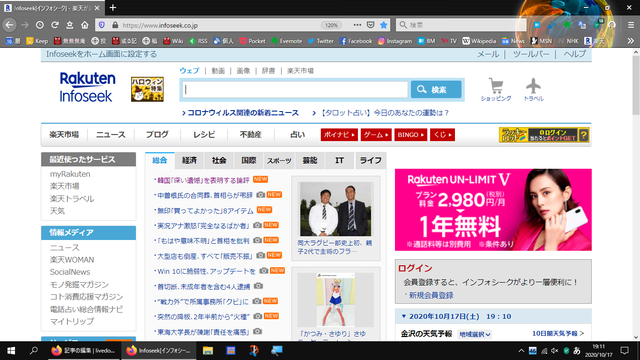Close the Infoseek browser tab
640x360 pixels.
coord(97,8)
